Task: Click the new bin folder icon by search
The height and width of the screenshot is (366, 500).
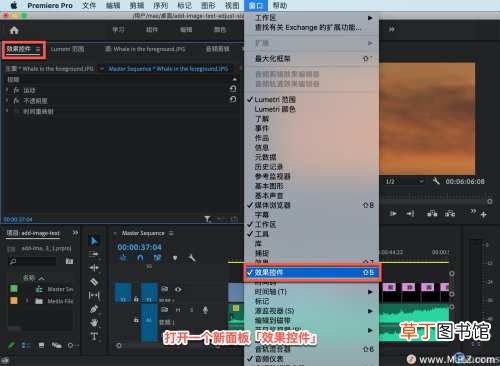Action: pos(69,261)
